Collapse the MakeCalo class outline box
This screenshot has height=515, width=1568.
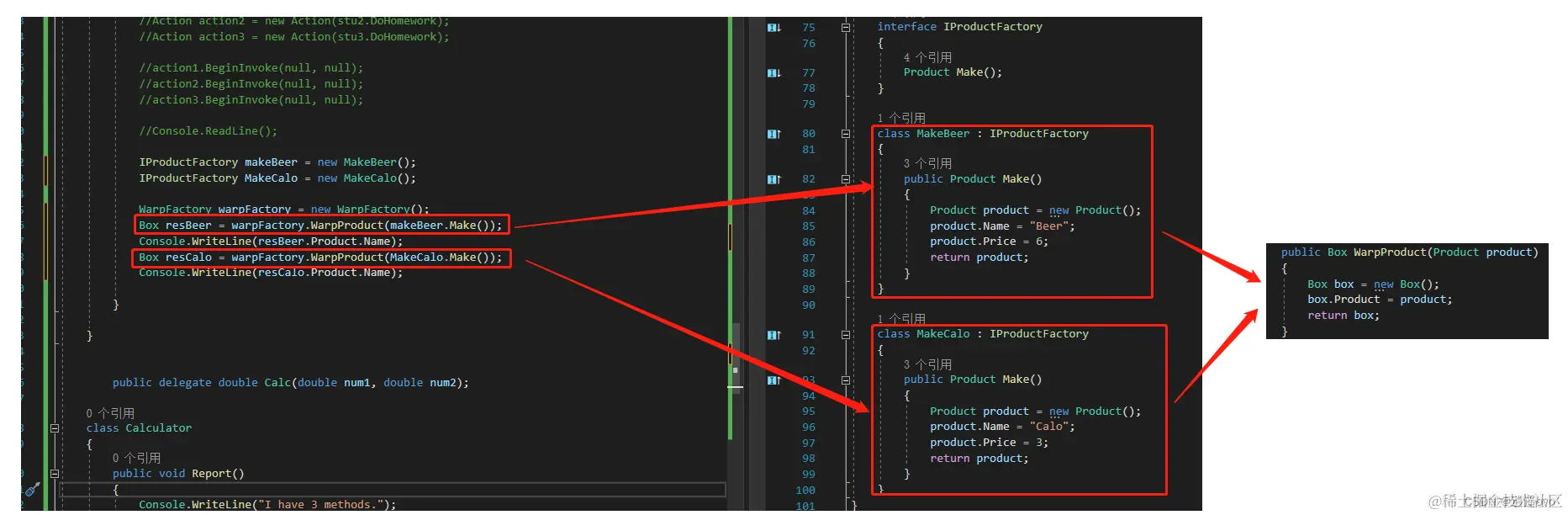(846, 335)
